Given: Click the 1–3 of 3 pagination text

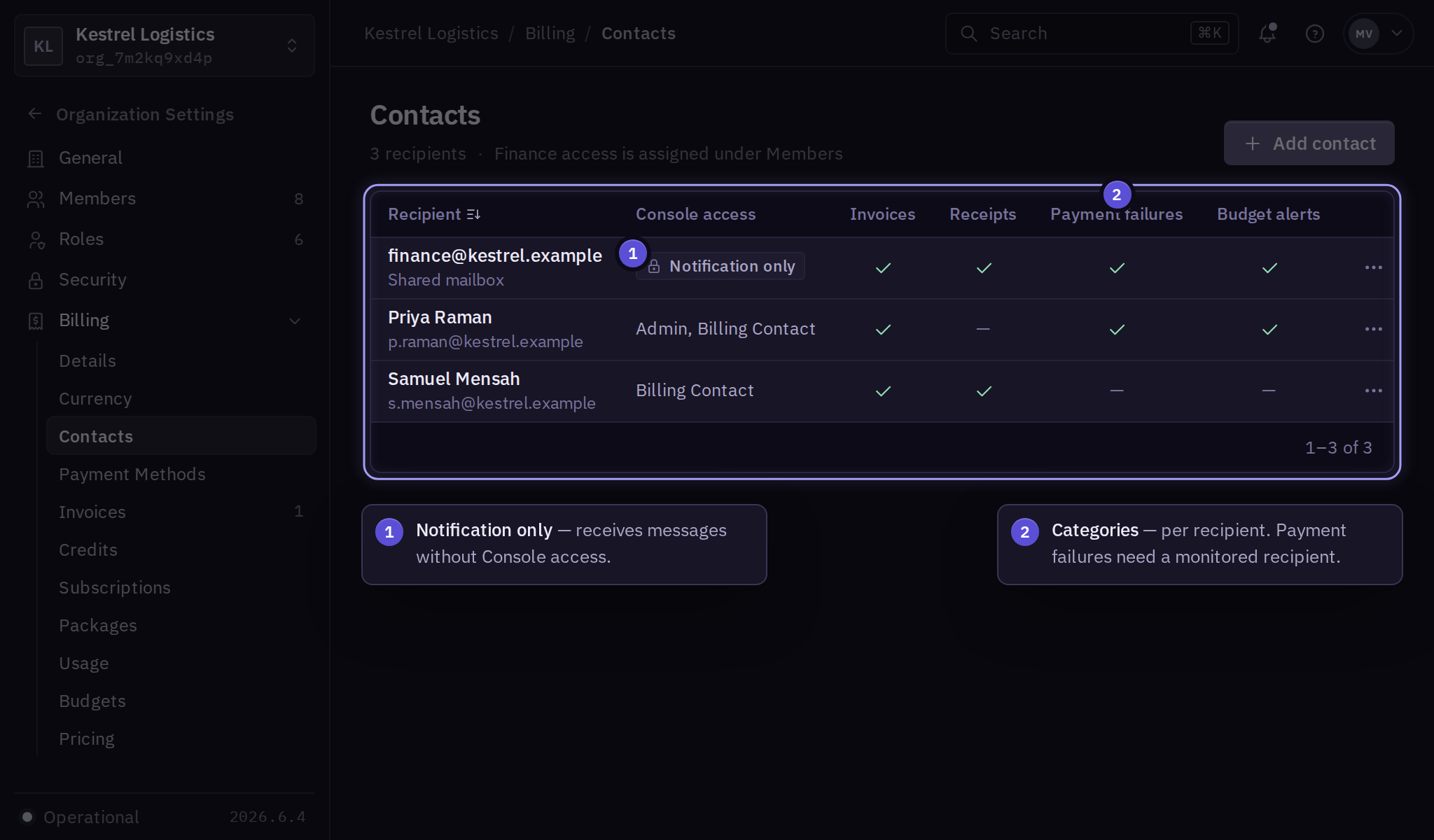Looking at the screenshot, I should [1338, 447].
